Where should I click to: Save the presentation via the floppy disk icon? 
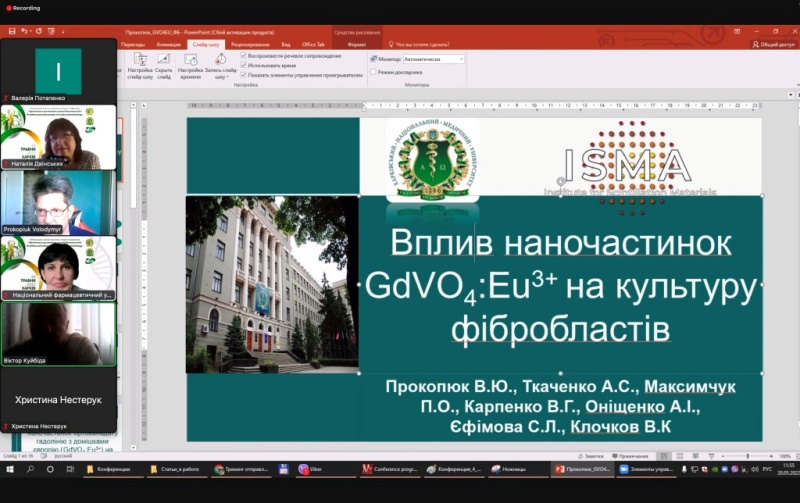[x=12, y=32]
